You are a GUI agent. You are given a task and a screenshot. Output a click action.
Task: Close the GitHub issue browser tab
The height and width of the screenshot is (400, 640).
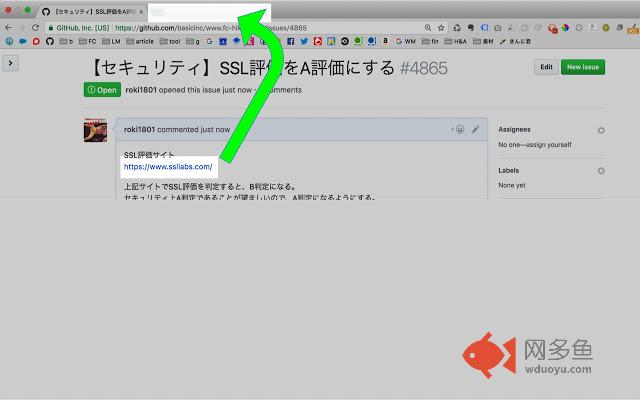[141, 12]
